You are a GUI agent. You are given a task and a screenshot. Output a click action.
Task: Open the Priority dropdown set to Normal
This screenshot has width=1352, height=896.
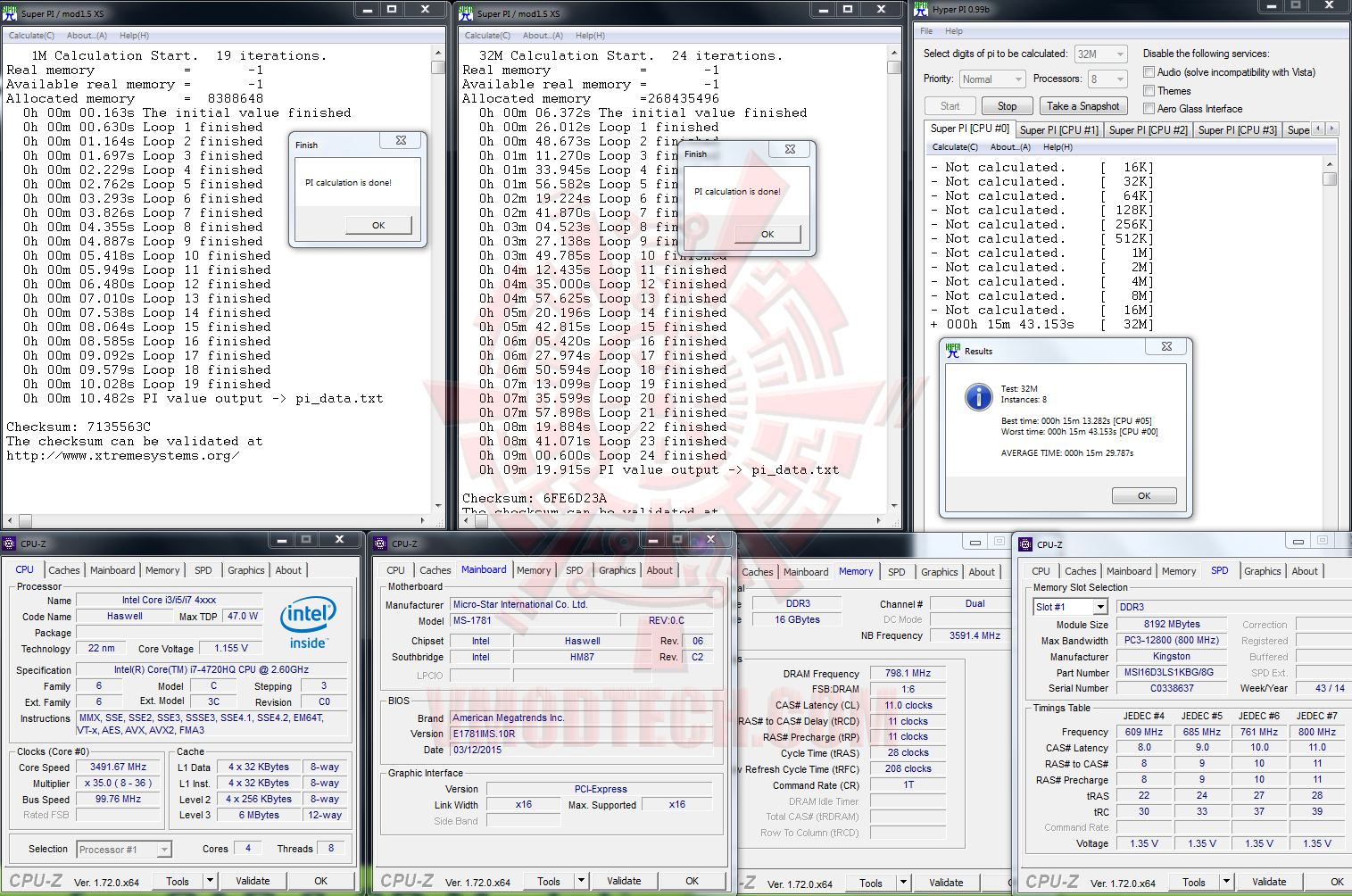pyautogui.click(x=991, y=79)
